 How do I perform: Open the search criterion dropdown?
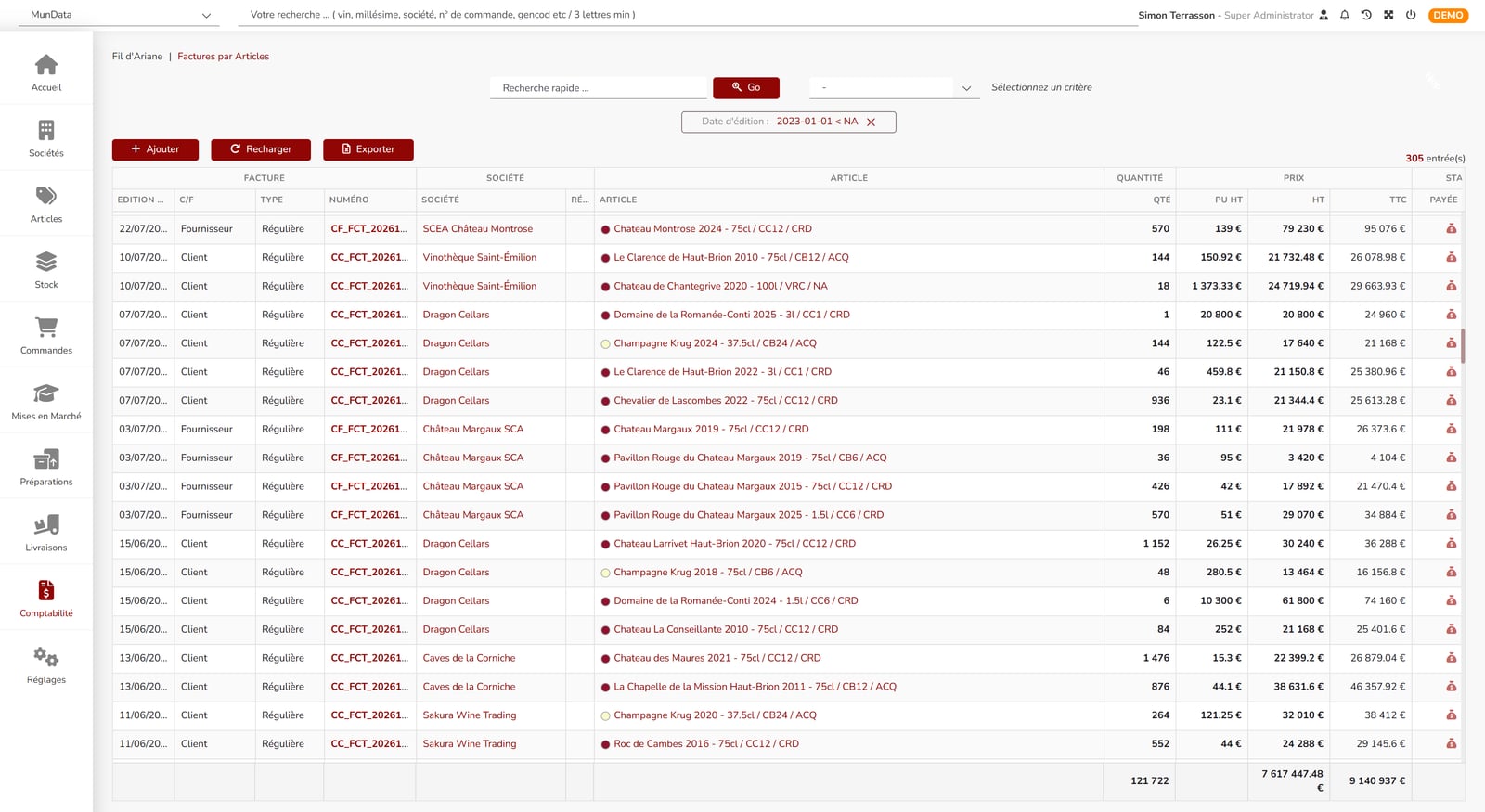[895, 87]
